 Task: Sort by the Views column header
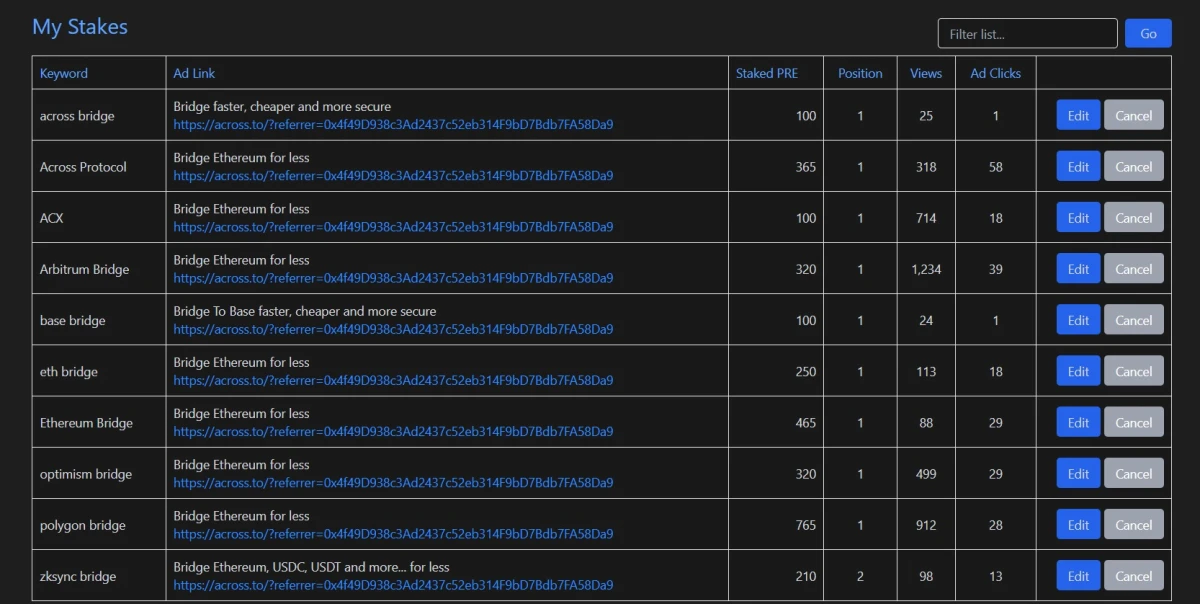coord(926,73)
